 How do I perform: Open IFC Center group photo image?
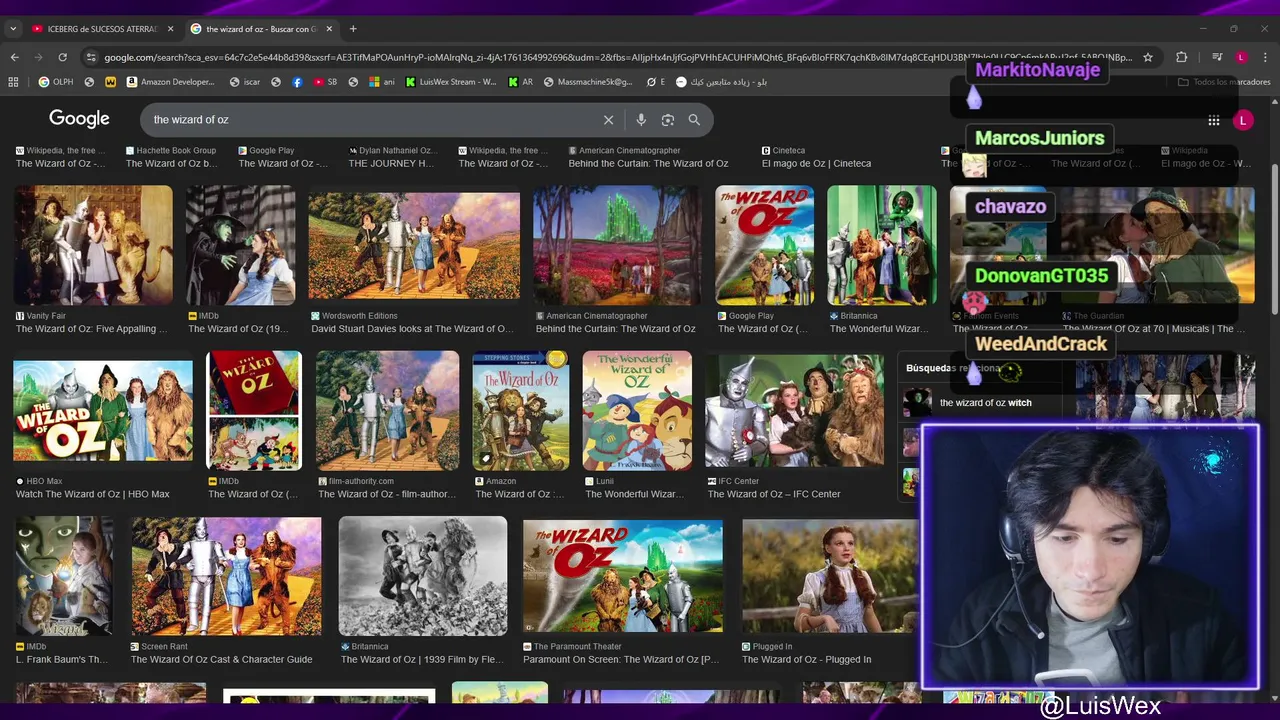point(795,410)
